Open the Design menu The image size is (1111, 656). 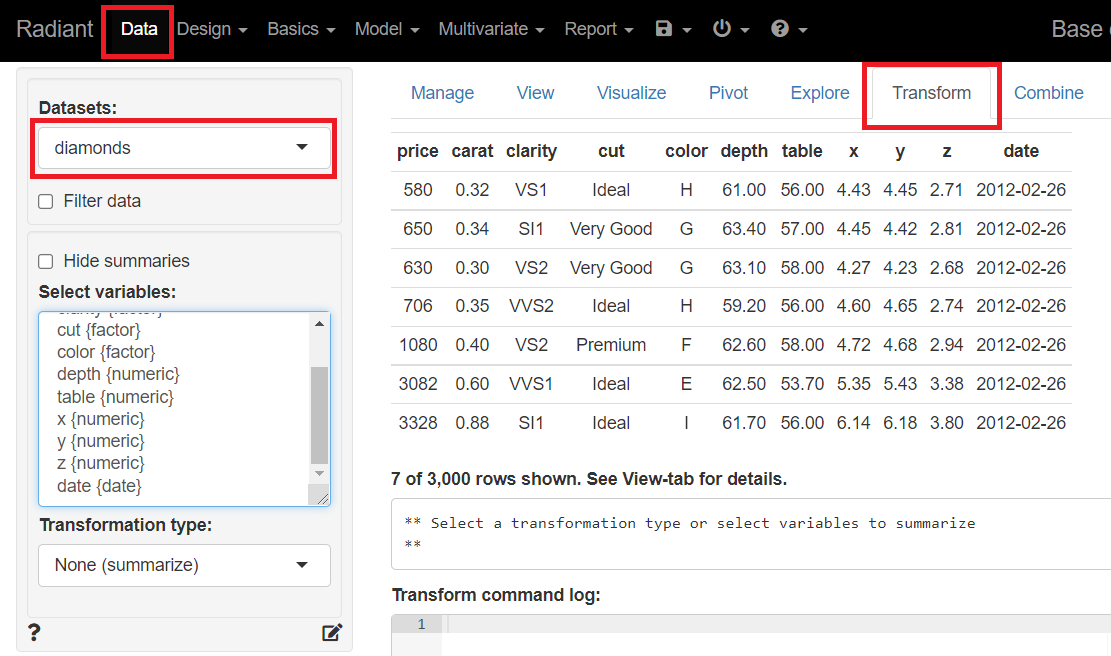coord(211,29)
